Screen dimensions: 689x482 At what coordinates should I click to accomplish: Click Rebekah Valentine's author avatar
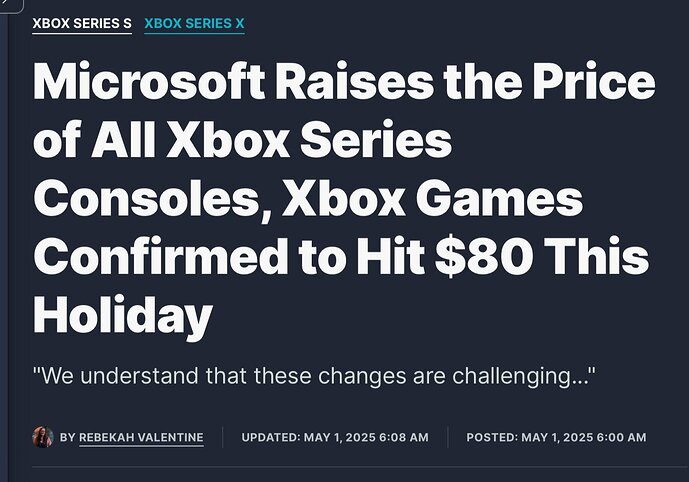click(42, 437)
